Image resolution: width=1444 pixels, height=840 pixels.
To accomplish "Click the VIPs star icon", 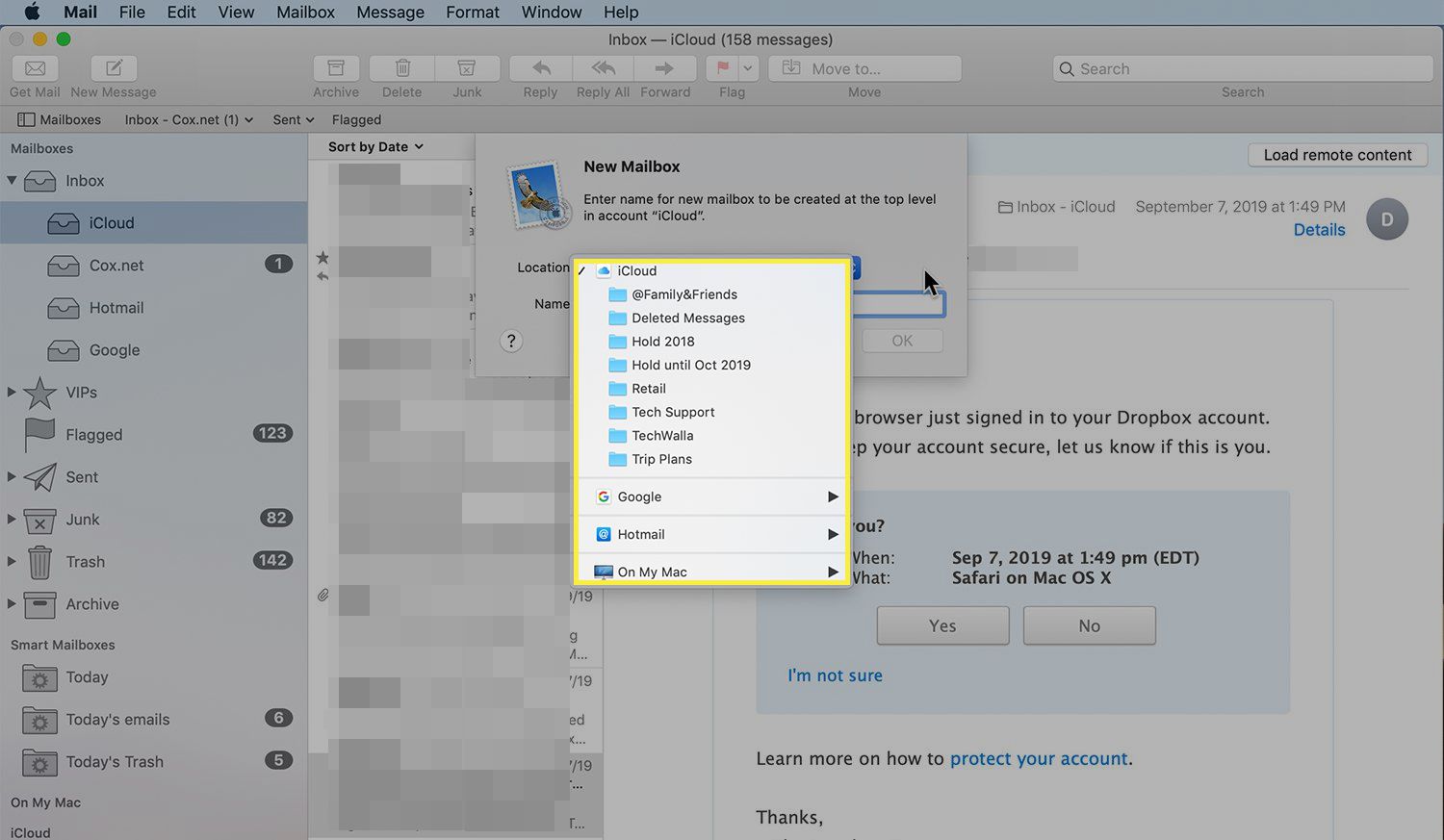I will click(x=39, y=392).
